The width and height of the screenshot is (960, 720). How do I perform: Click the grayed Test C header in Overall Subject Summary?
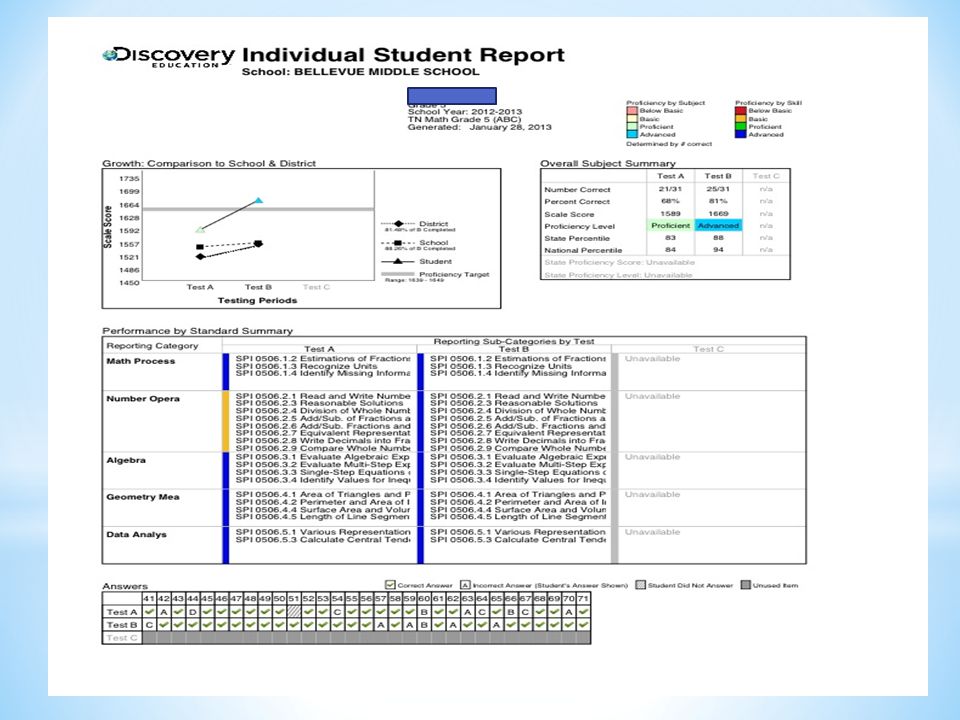766,176
